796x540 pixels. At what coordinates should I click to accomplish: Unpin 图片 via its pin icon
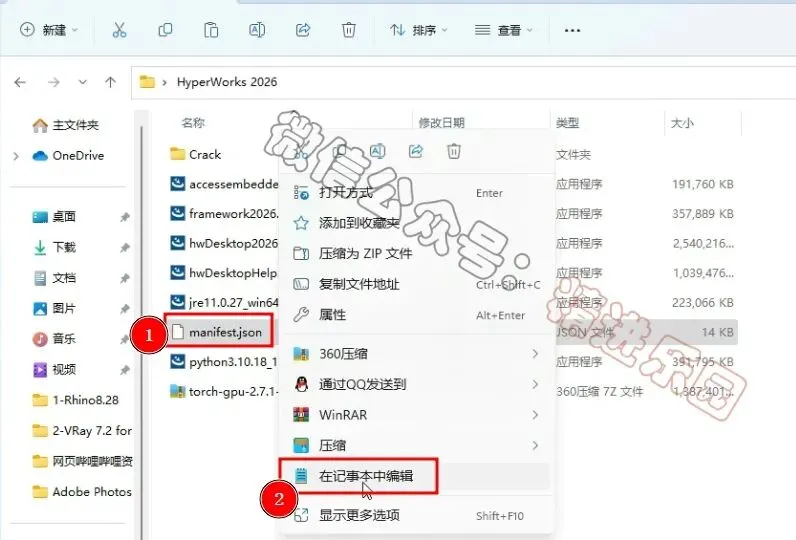point(124,309)
